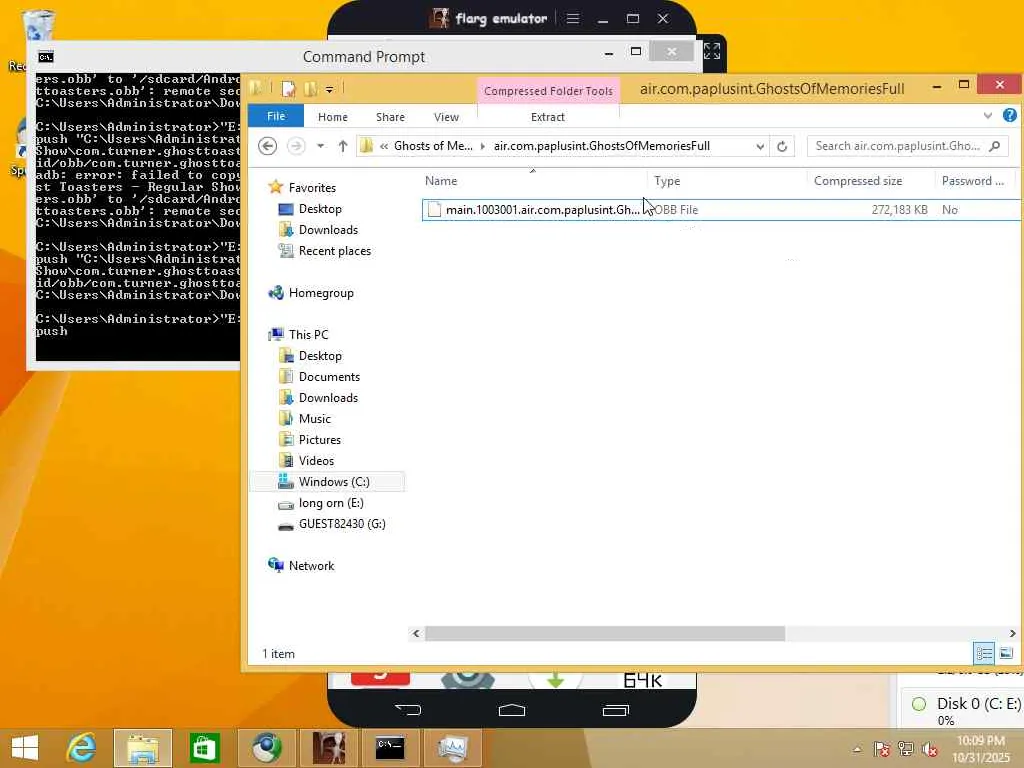Click the Command Prompt title bar icon
Screen dimensions: 1024x768
click(x=45, y=57)
